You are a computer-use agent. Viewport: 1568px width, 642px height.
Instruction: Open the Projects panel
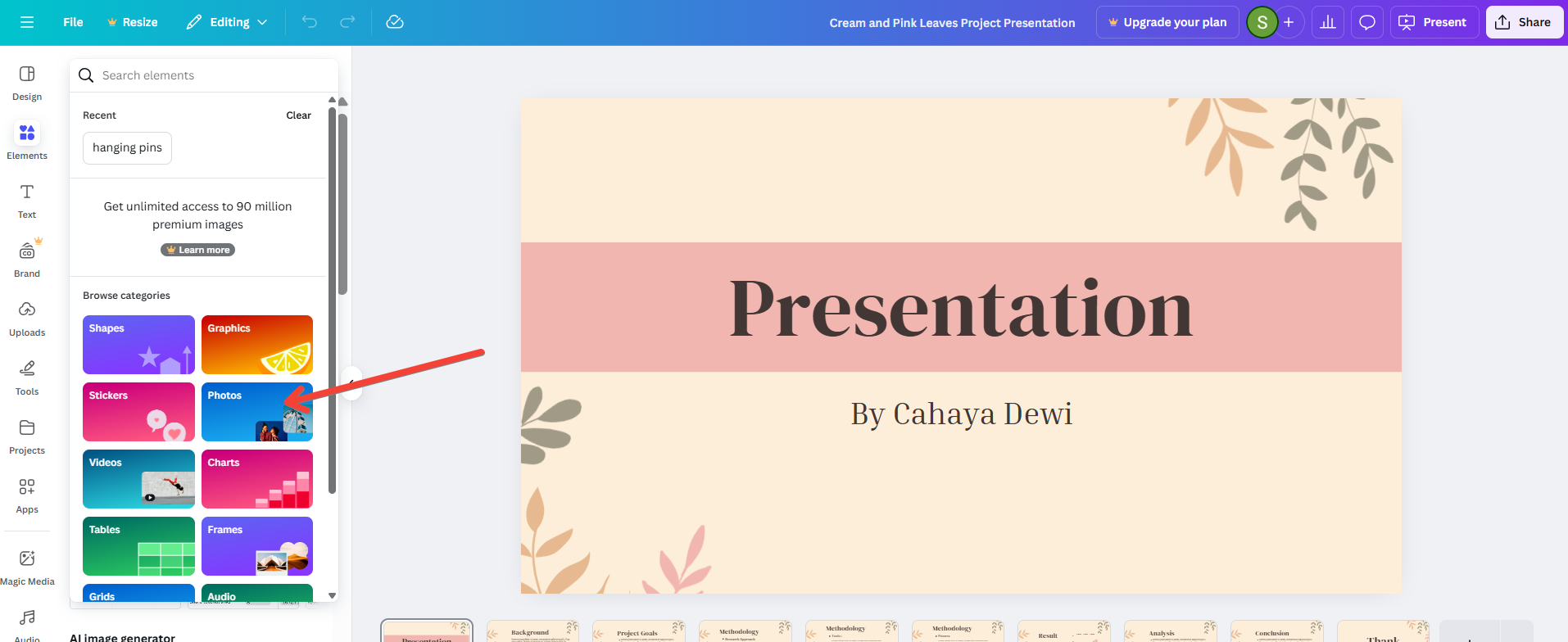pyautogui.click(x=27, y=436)
